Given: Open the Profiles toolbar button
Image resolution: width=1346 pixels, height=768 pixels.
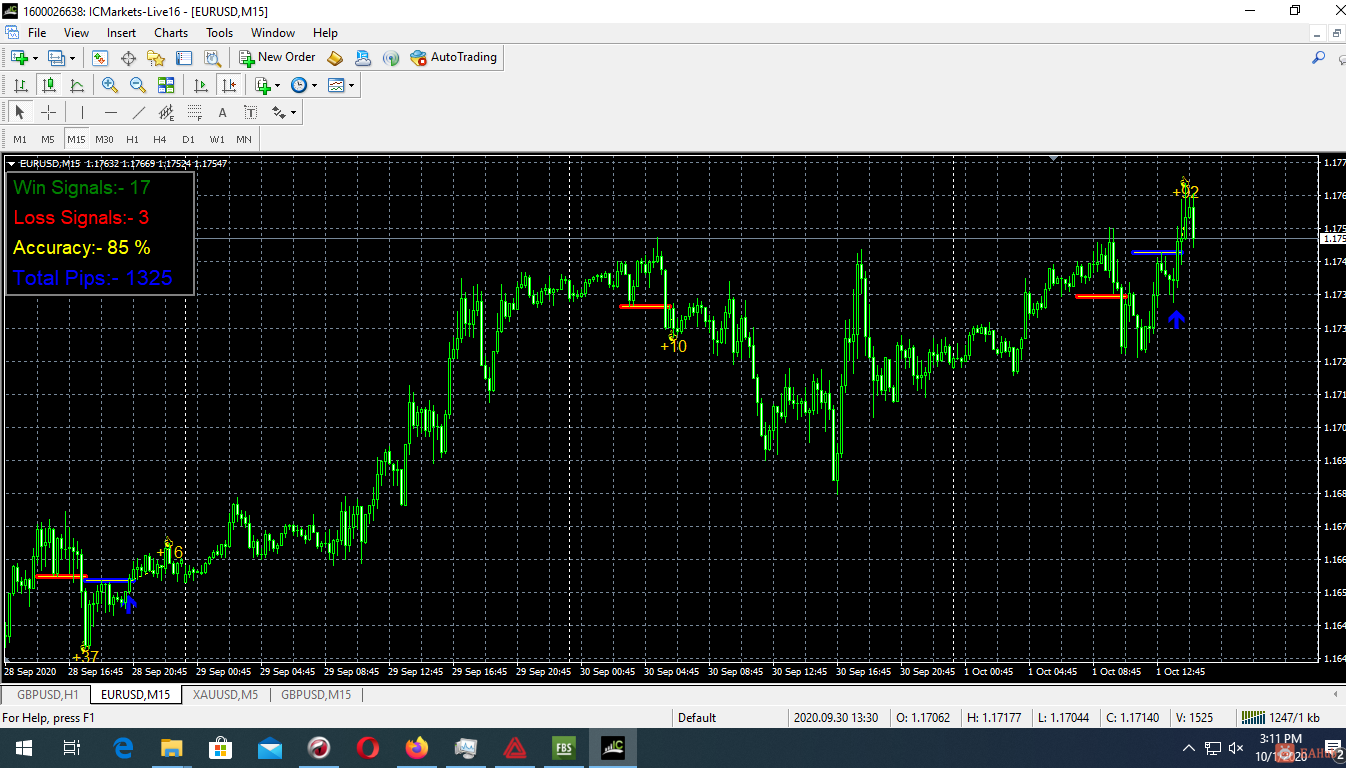Looking at the screenshot, I should (x=56, y=58).
